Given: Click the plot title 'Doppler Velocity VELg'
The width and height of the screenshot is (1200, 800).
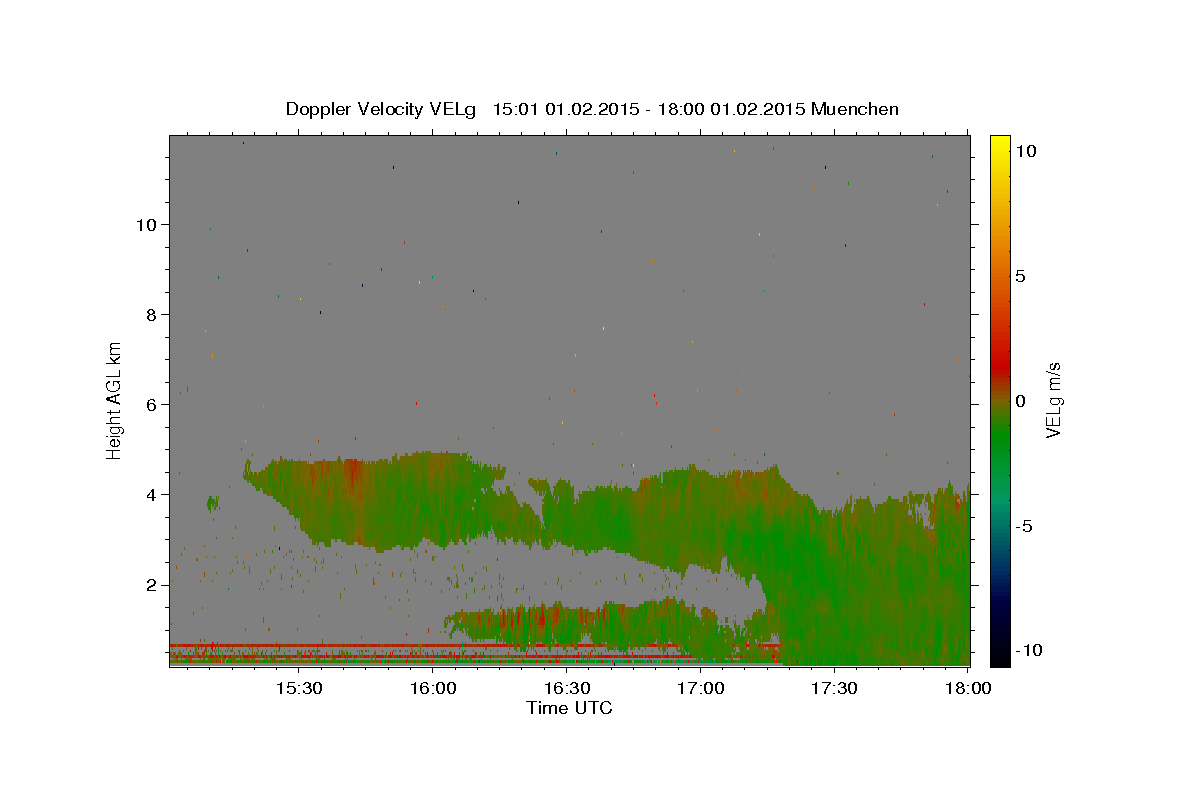Looking at the screenshot, I should click(x=383, y=109).
